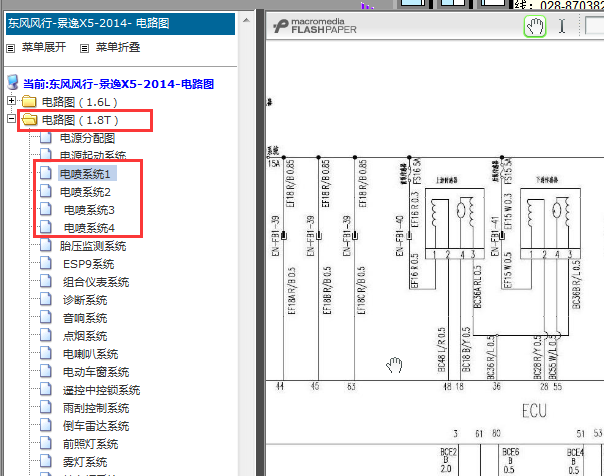Click the page icon next to 倒车雷达系统
This screenshot has width=604, height=476.
click(46, 426)
